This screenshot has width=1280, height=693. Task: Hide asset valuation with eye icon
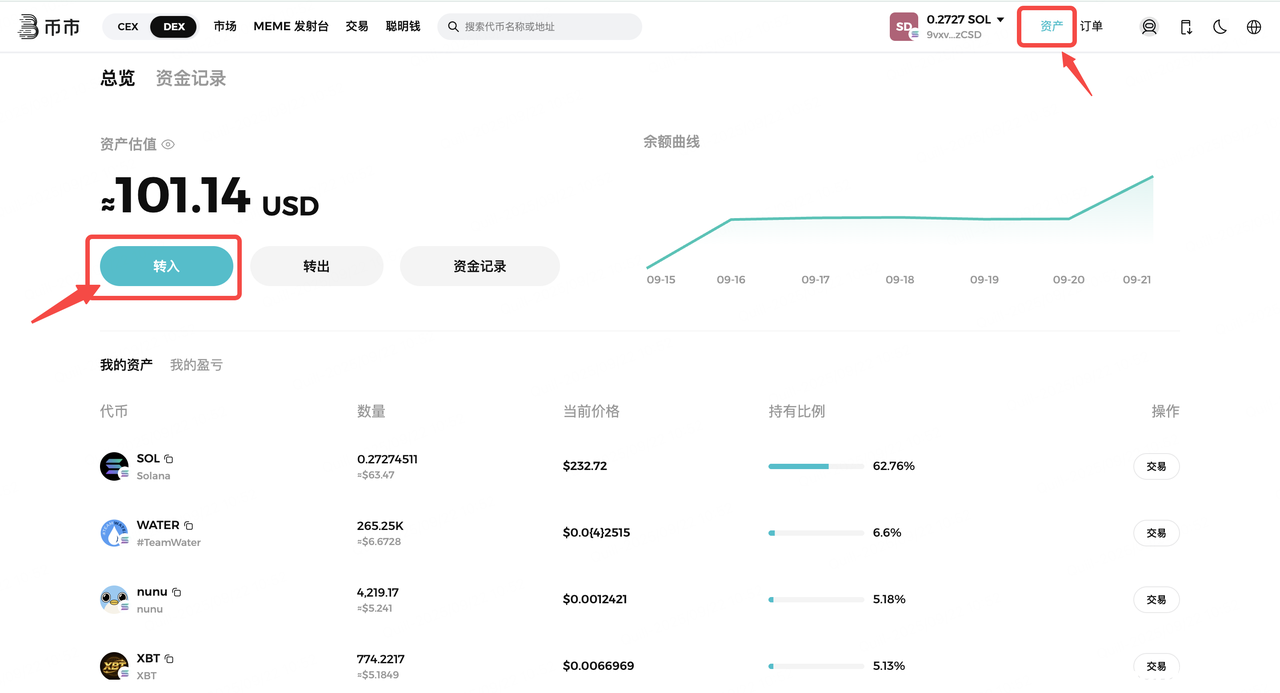click(168, 145)
